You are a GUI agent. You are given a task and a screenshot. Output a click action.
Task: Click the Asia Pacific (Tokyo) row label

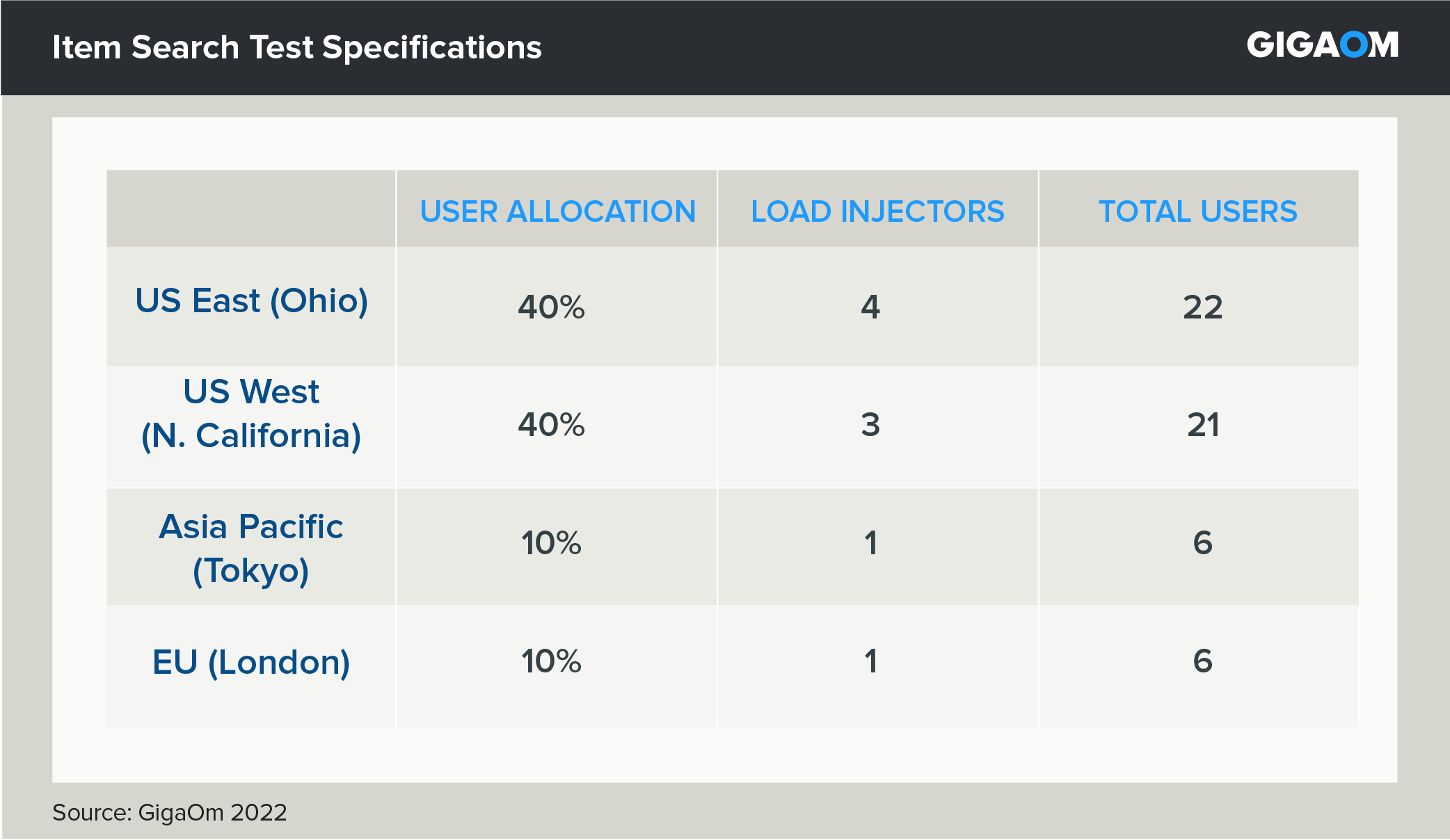251,548
